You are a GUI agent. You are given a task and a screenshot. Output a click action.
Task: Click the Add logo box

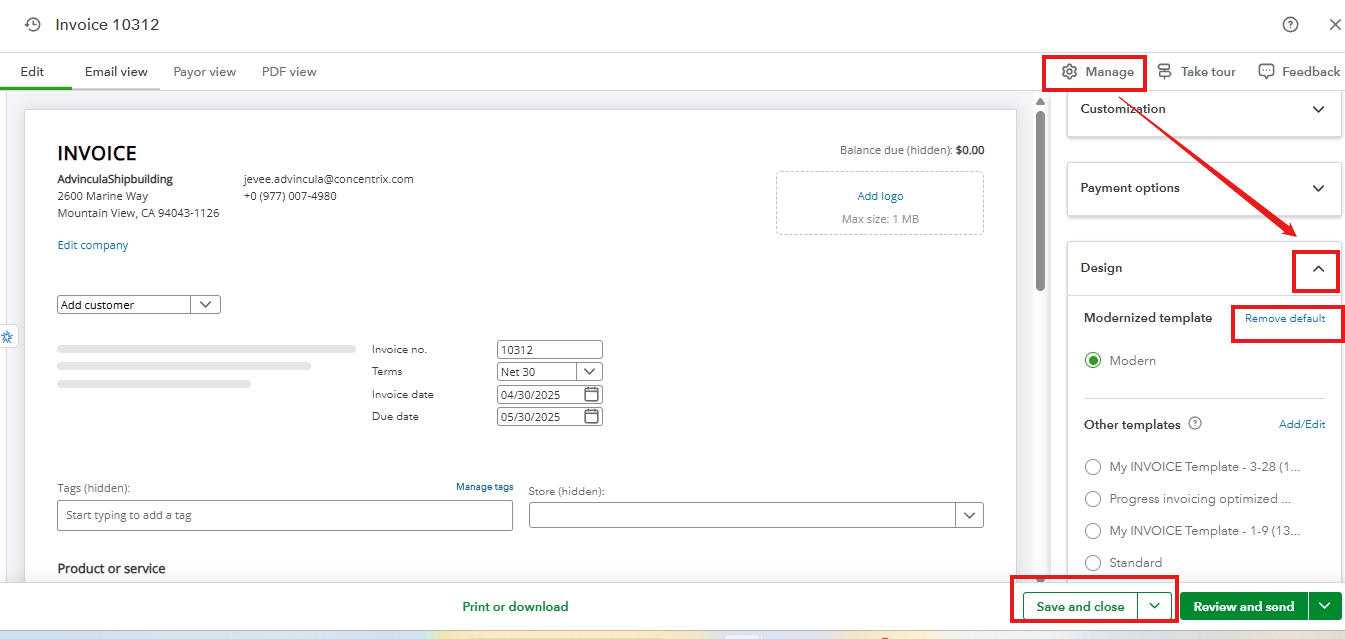[880, 203]
